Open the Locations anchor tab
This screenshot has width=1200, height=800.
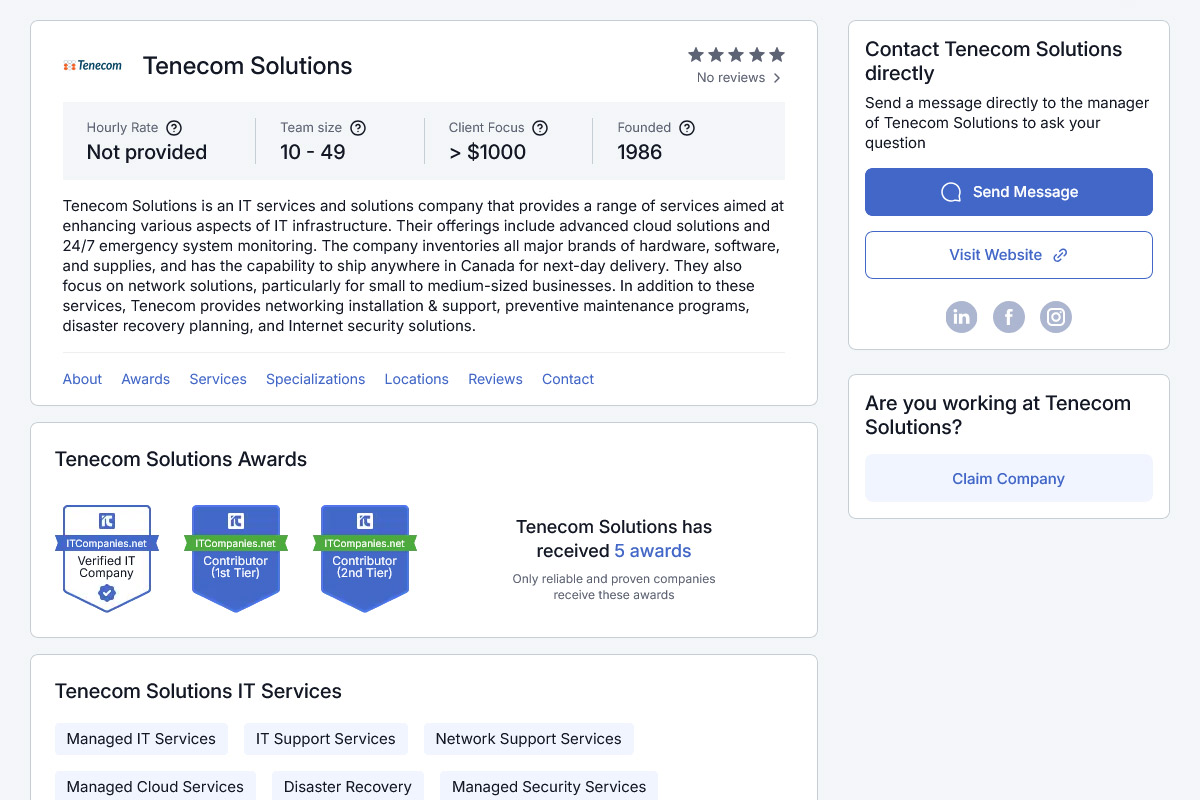pyautogui.click(x=416, y=379)
